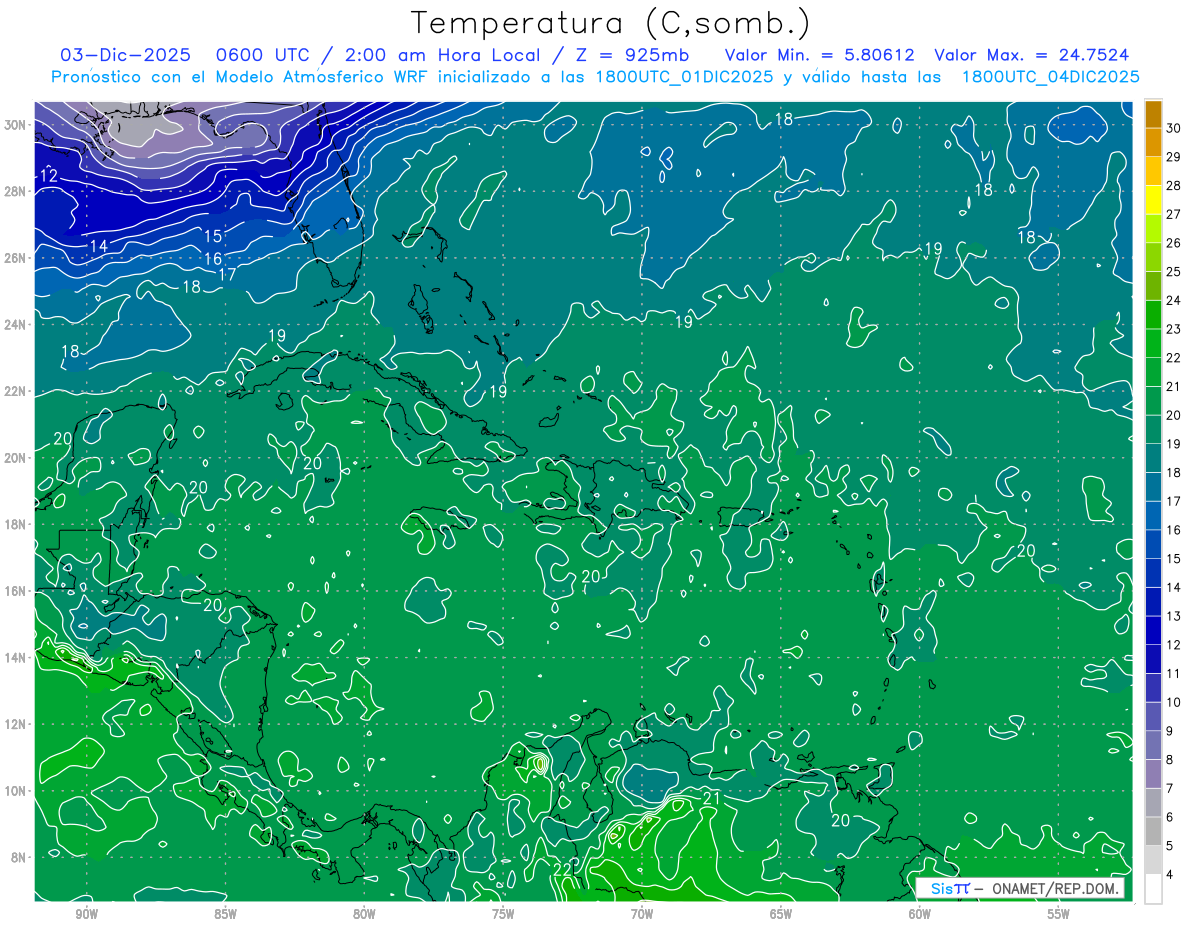Click the '28N' latitude axis label
This screenshot has height=927, width=1200.
pos(16,191)
